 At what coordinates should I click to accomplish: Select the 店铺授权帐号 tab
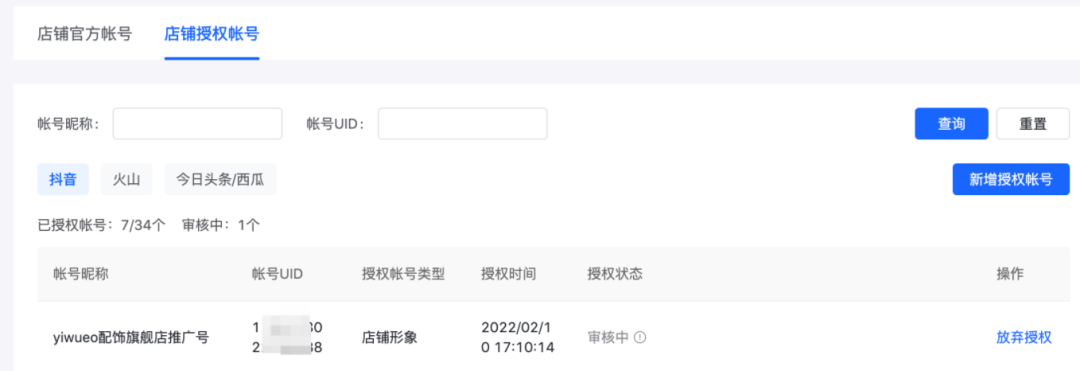tap(211, 33)
